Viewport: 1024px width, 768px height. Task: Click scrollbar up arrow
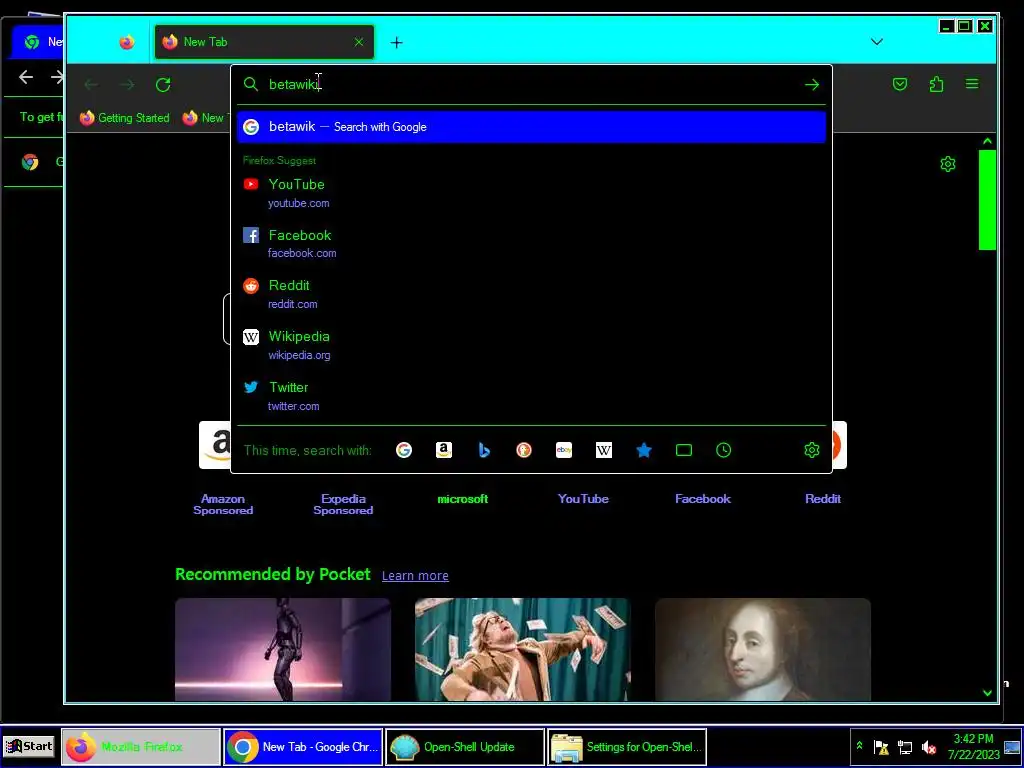[987, 141]
